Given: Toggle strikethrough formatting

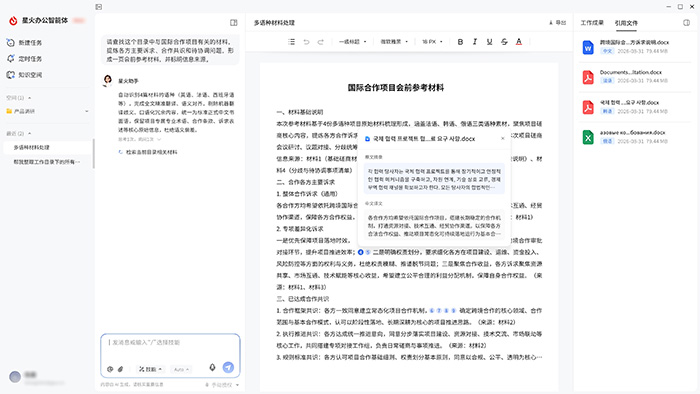Looking at the screenshot, I should coord(504,42).
